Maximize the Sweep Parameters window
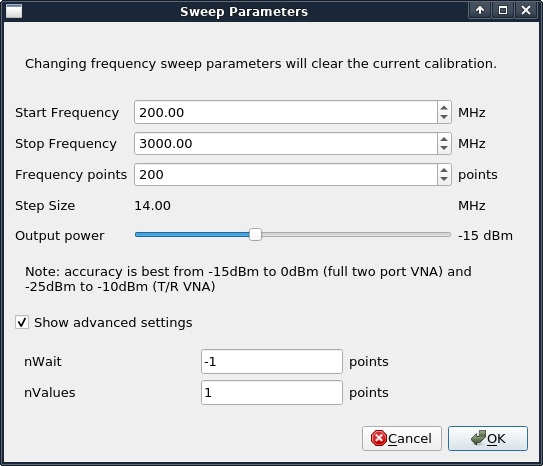This screenshot has height=466, width=543. pos(503,10)
